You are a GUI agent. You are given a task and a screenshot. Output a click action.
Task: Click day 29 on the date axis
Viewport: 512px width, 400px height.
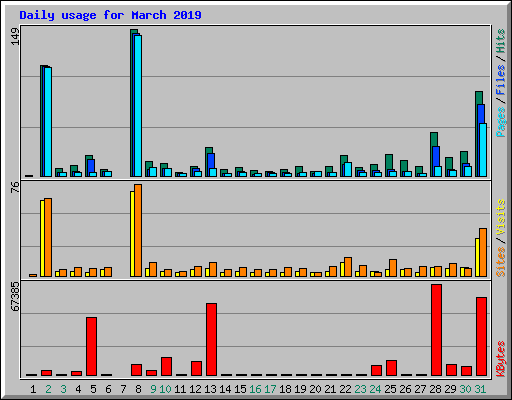(450, 389)
